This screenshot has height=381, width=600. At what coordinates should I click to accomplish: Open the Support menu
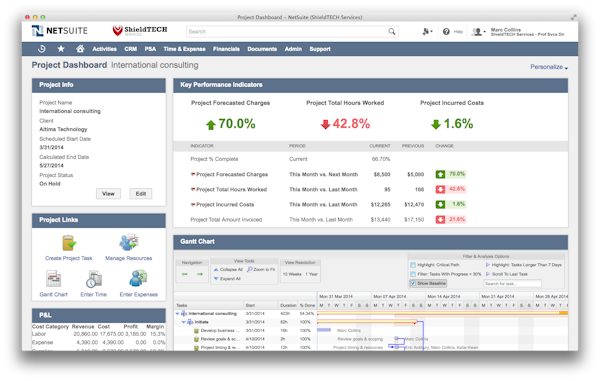pos(320,49)
